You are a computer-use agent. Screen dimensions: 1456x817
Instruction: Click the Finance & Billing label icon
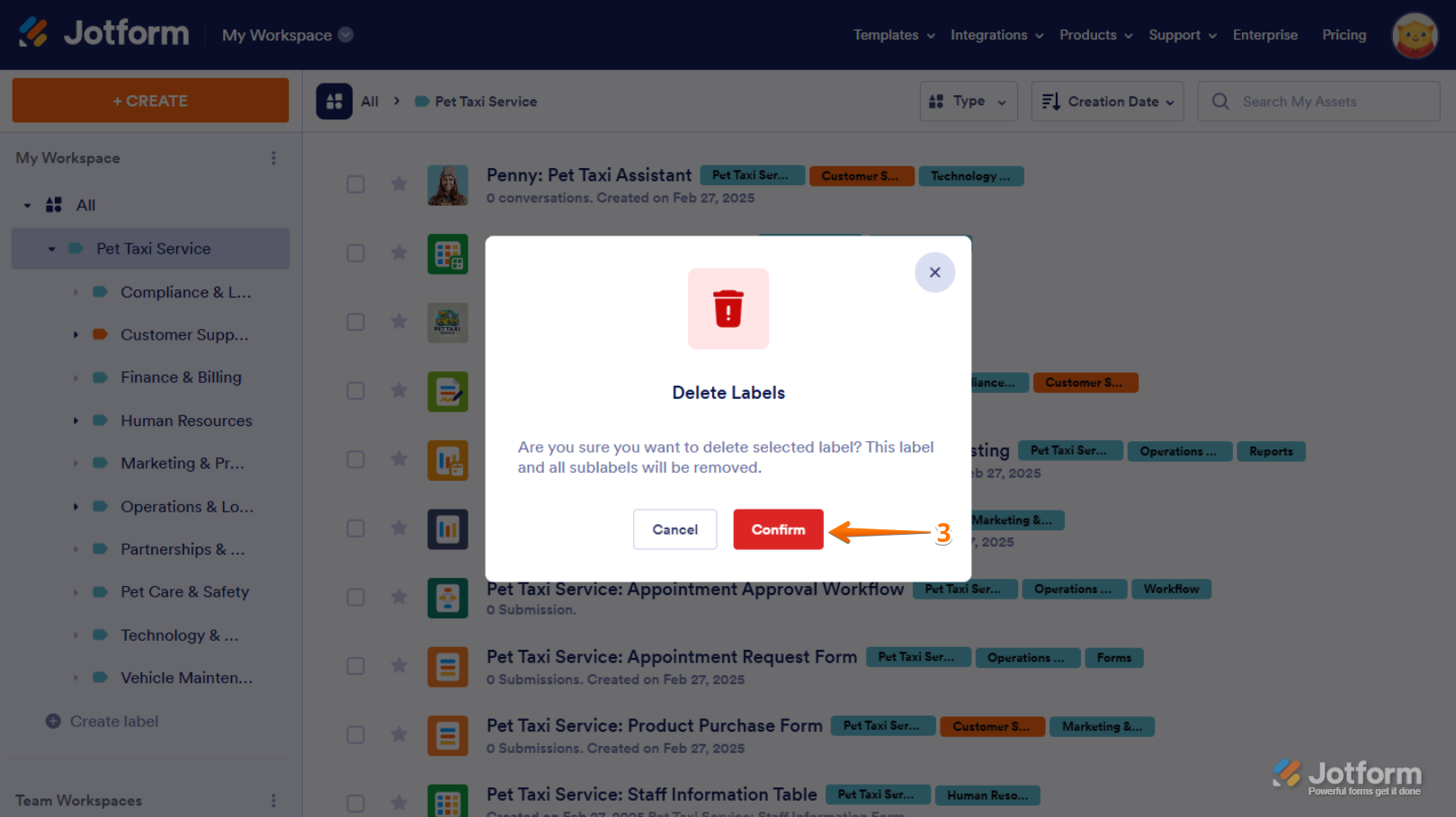tap(101, 377)
